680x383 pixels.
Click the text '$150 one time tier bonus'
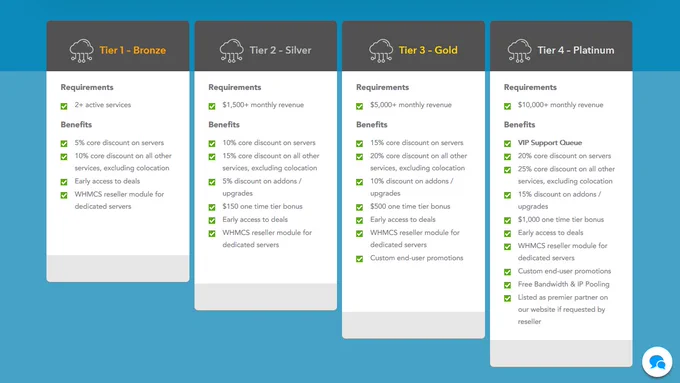coord(262,206)
